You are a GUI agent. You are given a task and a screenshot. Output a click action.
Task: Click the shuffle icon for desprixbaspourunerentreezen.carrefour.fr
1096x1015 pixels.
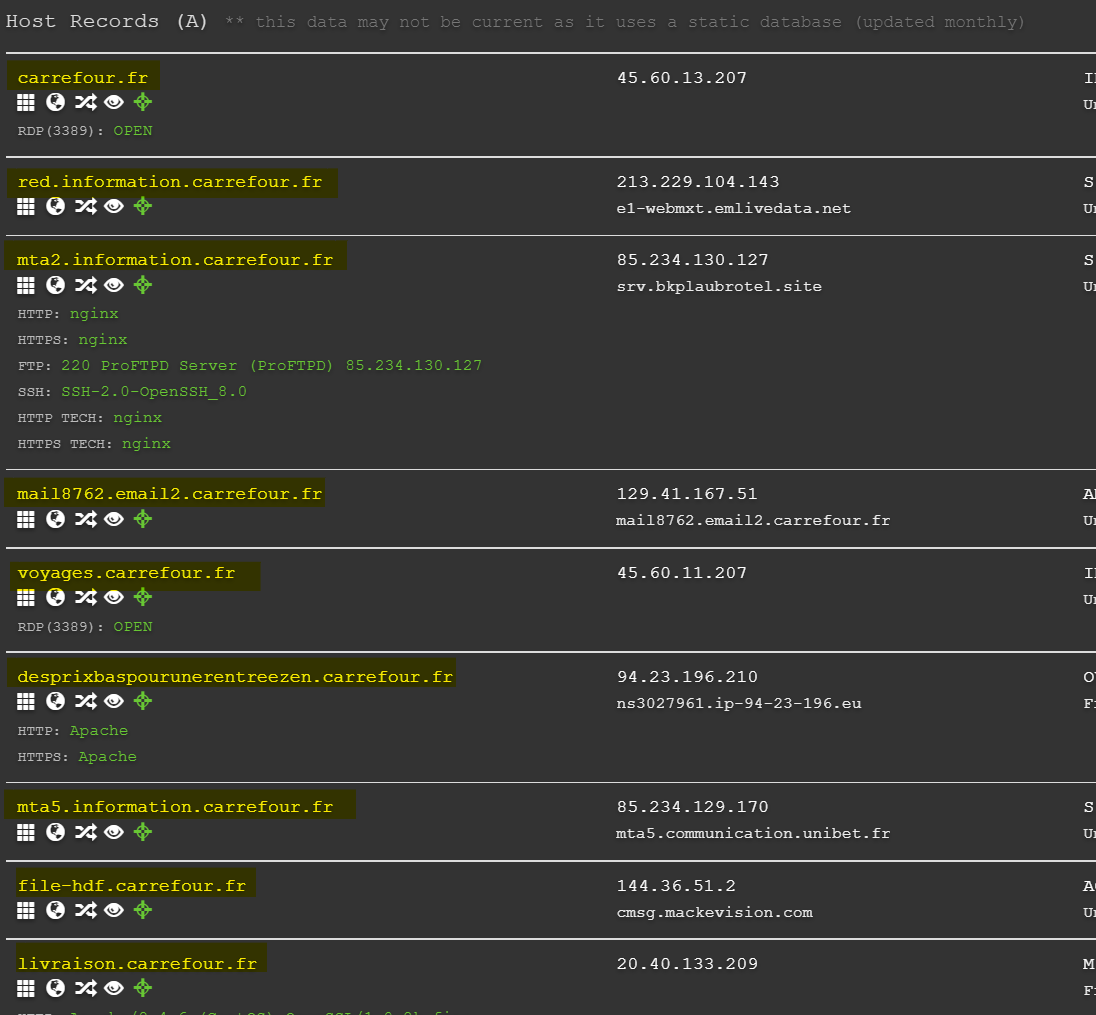click(85, 702)
